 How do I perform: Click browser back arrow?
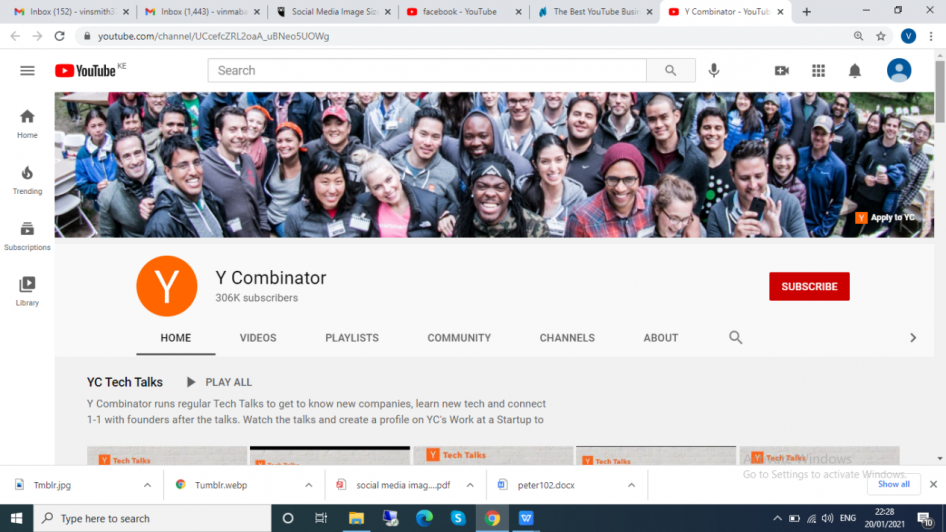pyautogui.click(x=15, y=36)
